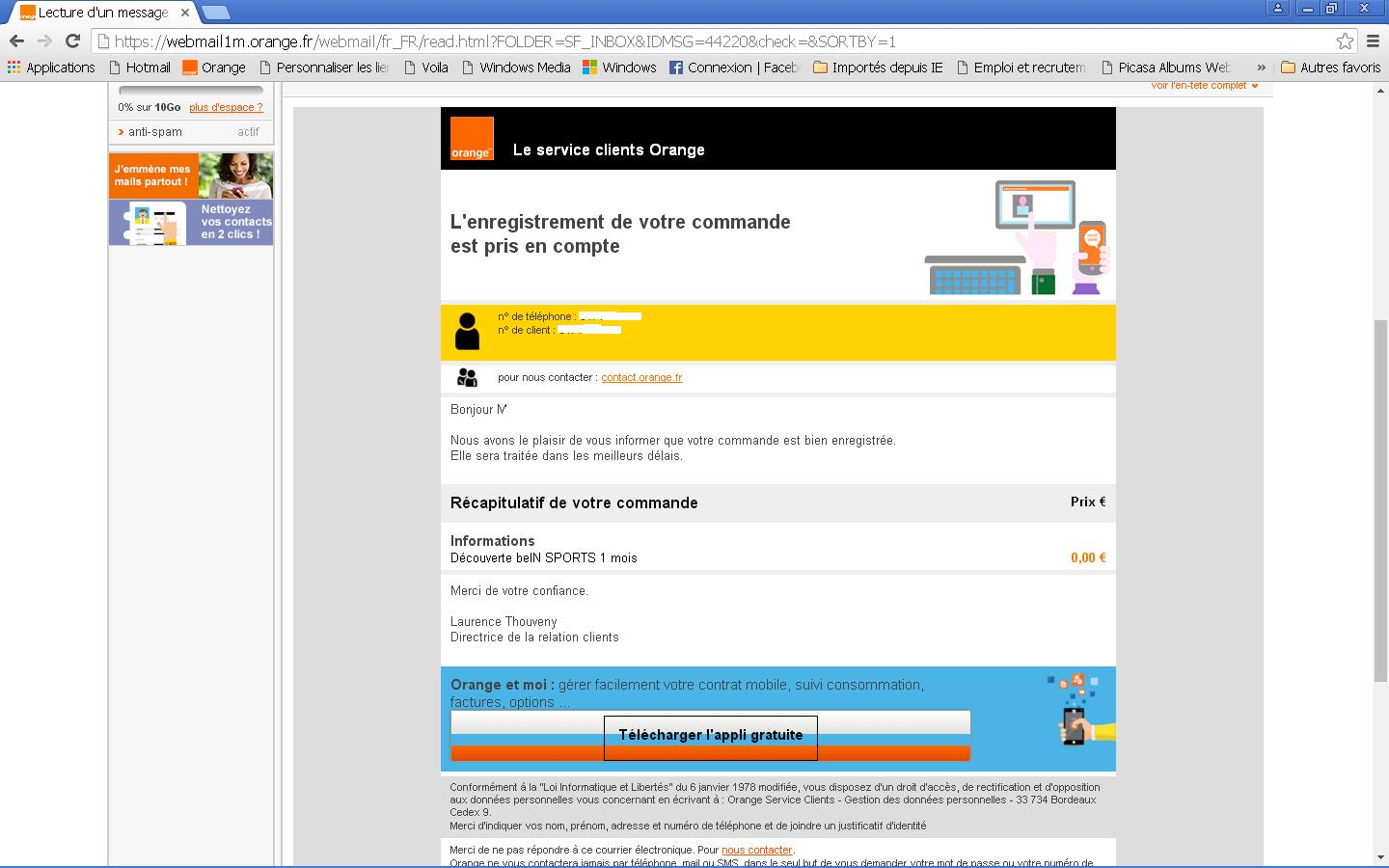Click the Récapitulatif de votre commande heading
Screen dimensions: 1389x868
[x=574, y=502]
